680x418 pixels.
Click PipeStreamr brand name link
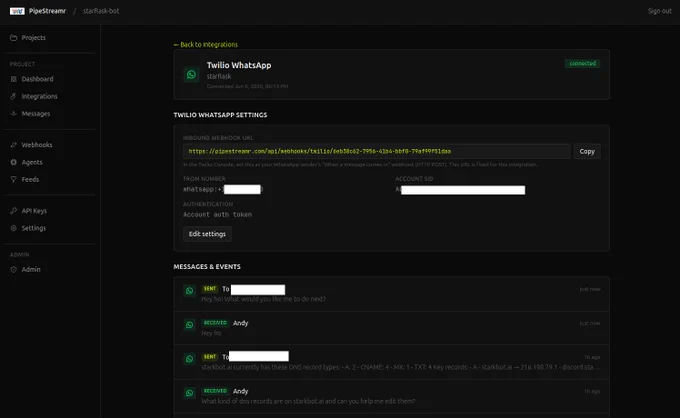pos(47,11)
